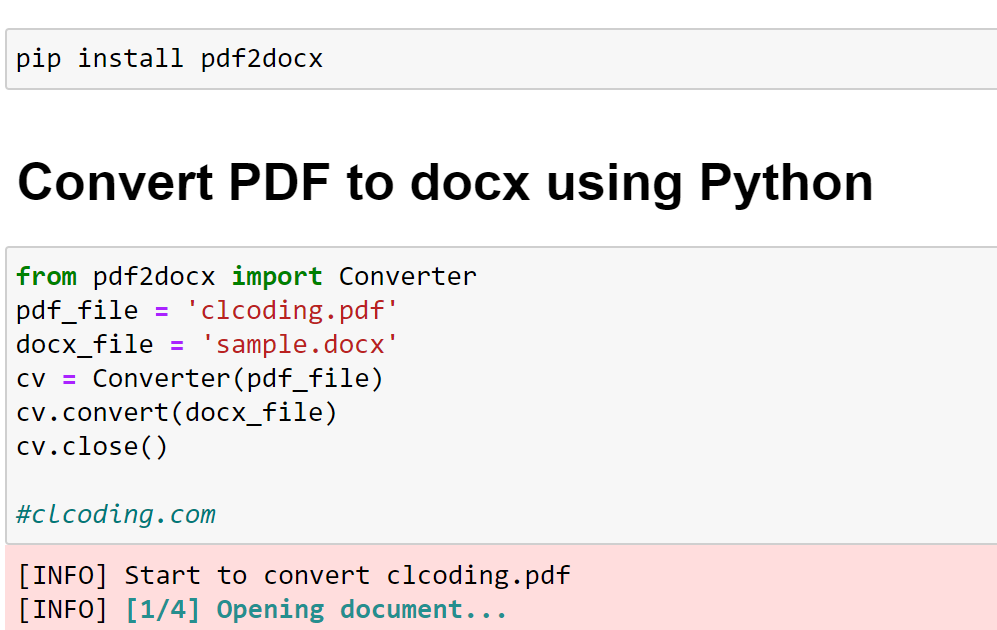The height and width of the screenshot is (630, 997).
Task: Click the 'clcoding.pdf' string literal
Action: click(292, 311)
